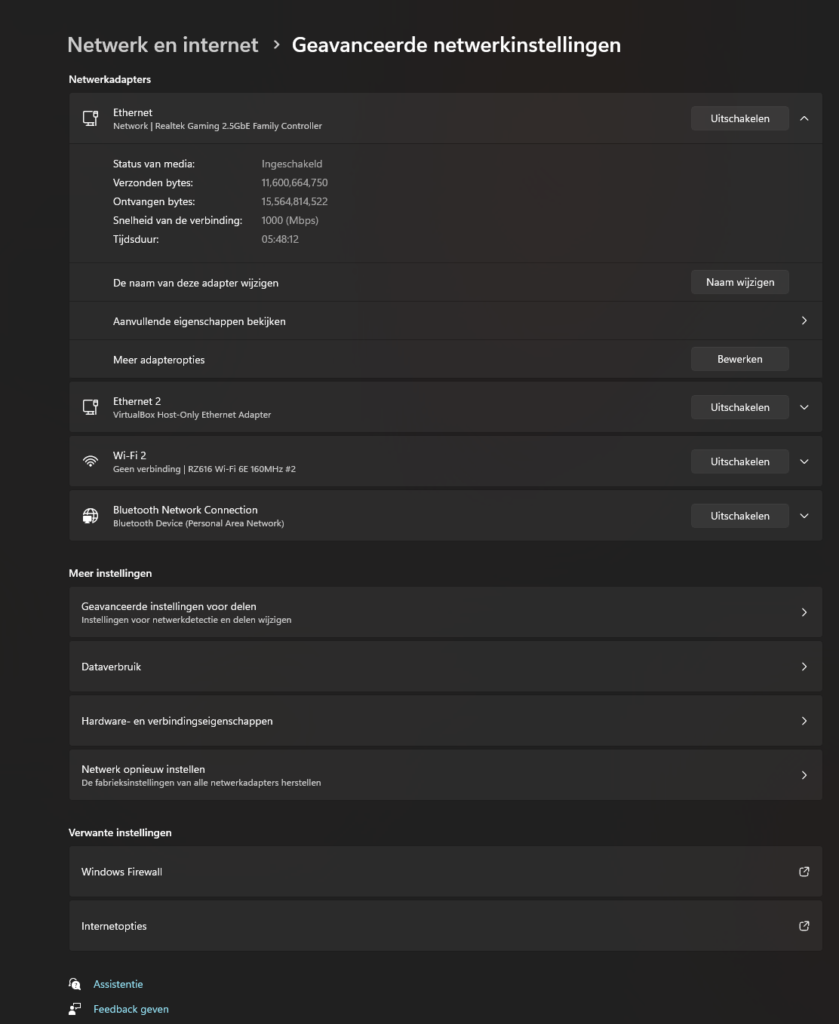Viewport: 839px width, 1024px height.
Task: Click the Bluetooth Network Connection globe icon
Action: coord(90,515)
